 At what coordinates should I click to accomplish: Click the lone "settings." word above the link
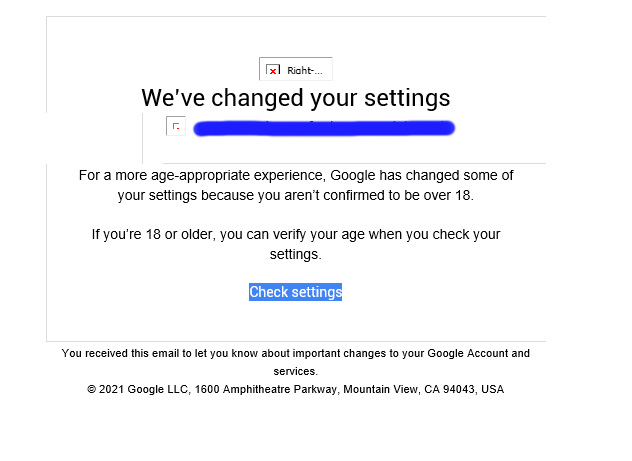(295, 254)
